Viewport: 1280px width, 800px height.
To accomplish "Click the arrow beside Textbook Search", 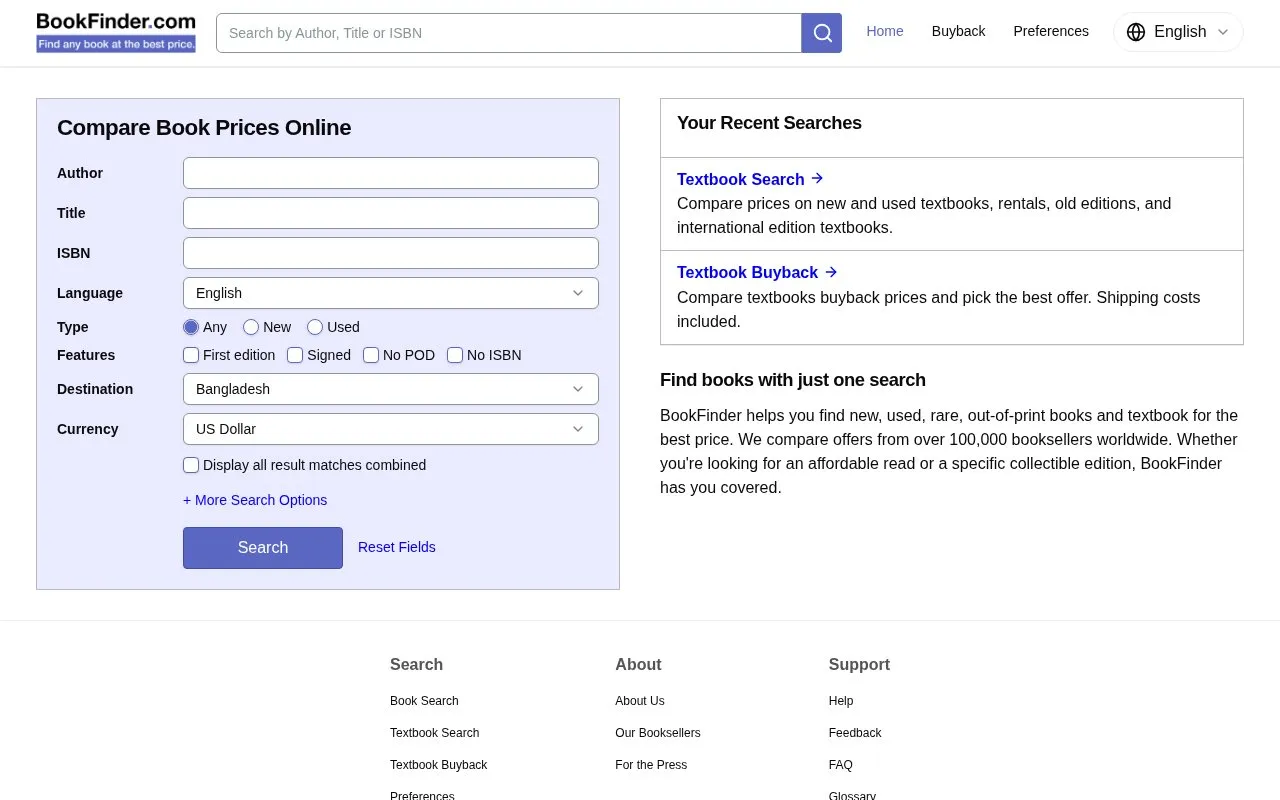I will click(817, 178).
